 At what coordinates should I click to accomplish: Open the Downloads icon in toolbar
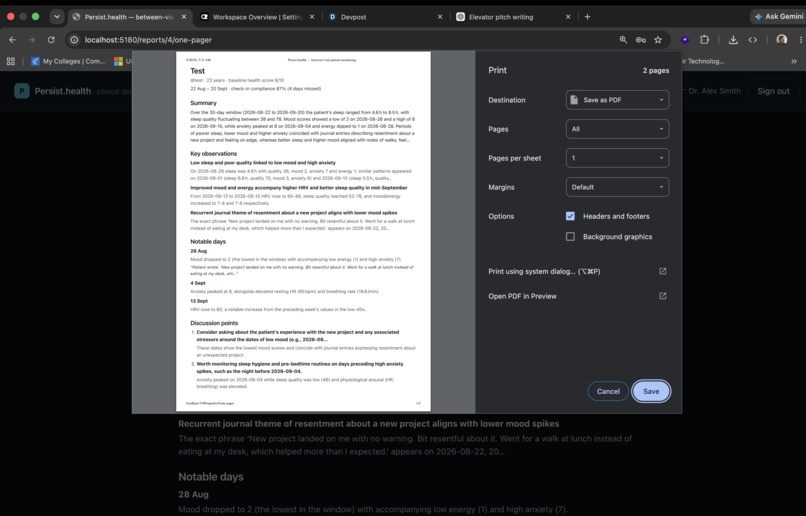click(733, 40)
